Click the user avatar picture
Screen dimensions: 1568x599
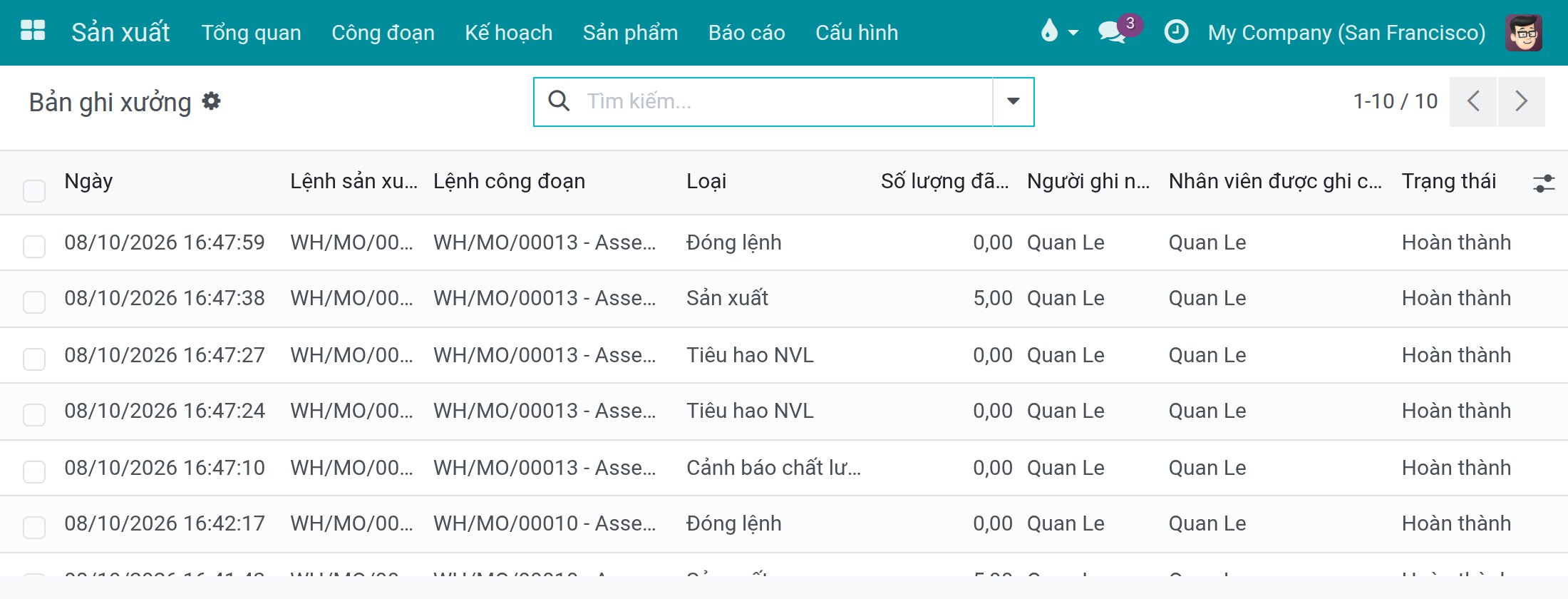tap(1524, 32)
